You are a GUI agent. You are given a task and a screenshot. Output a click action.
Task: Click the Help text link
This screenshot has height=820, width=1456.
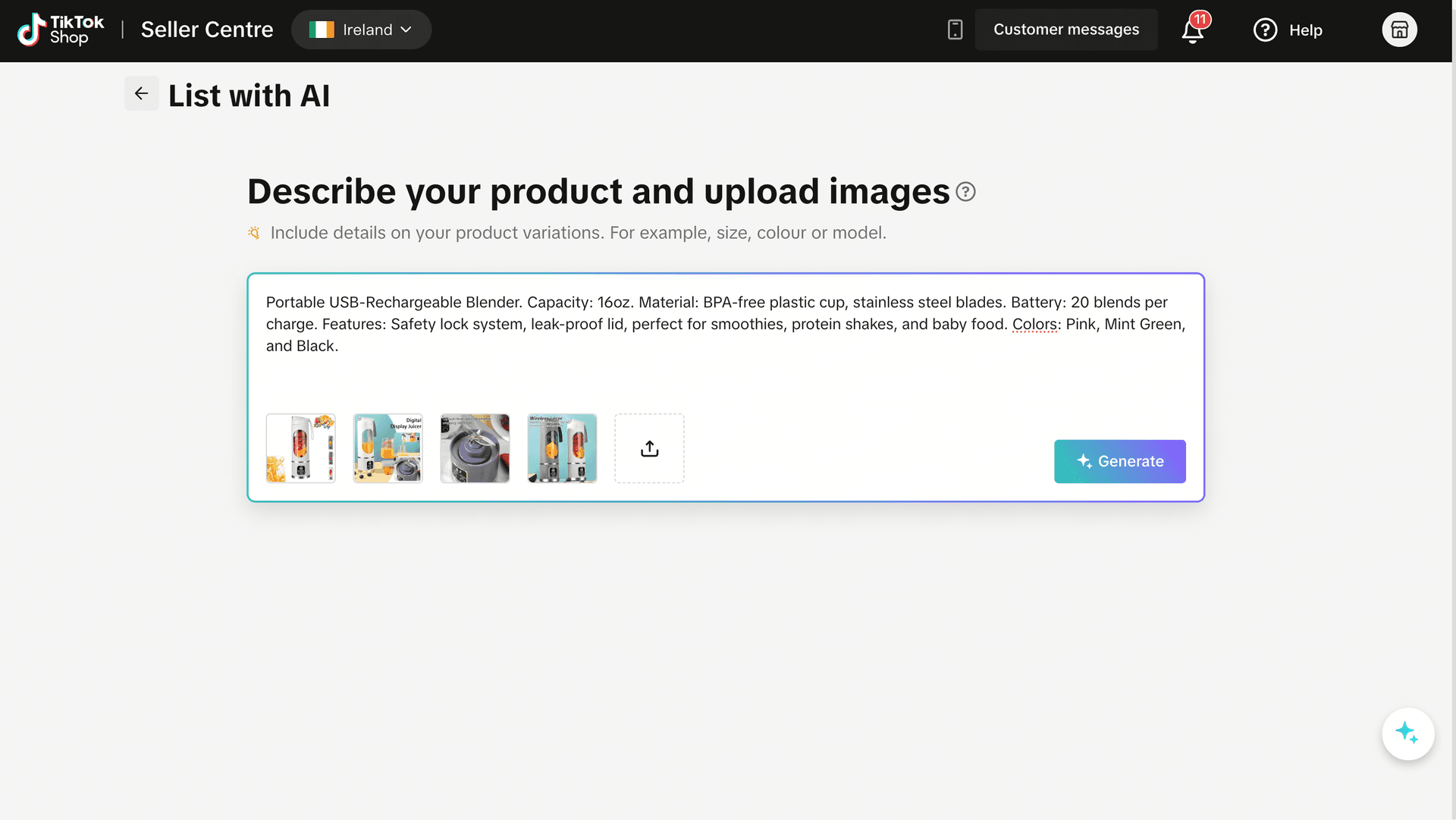(x=1305, y=30)
